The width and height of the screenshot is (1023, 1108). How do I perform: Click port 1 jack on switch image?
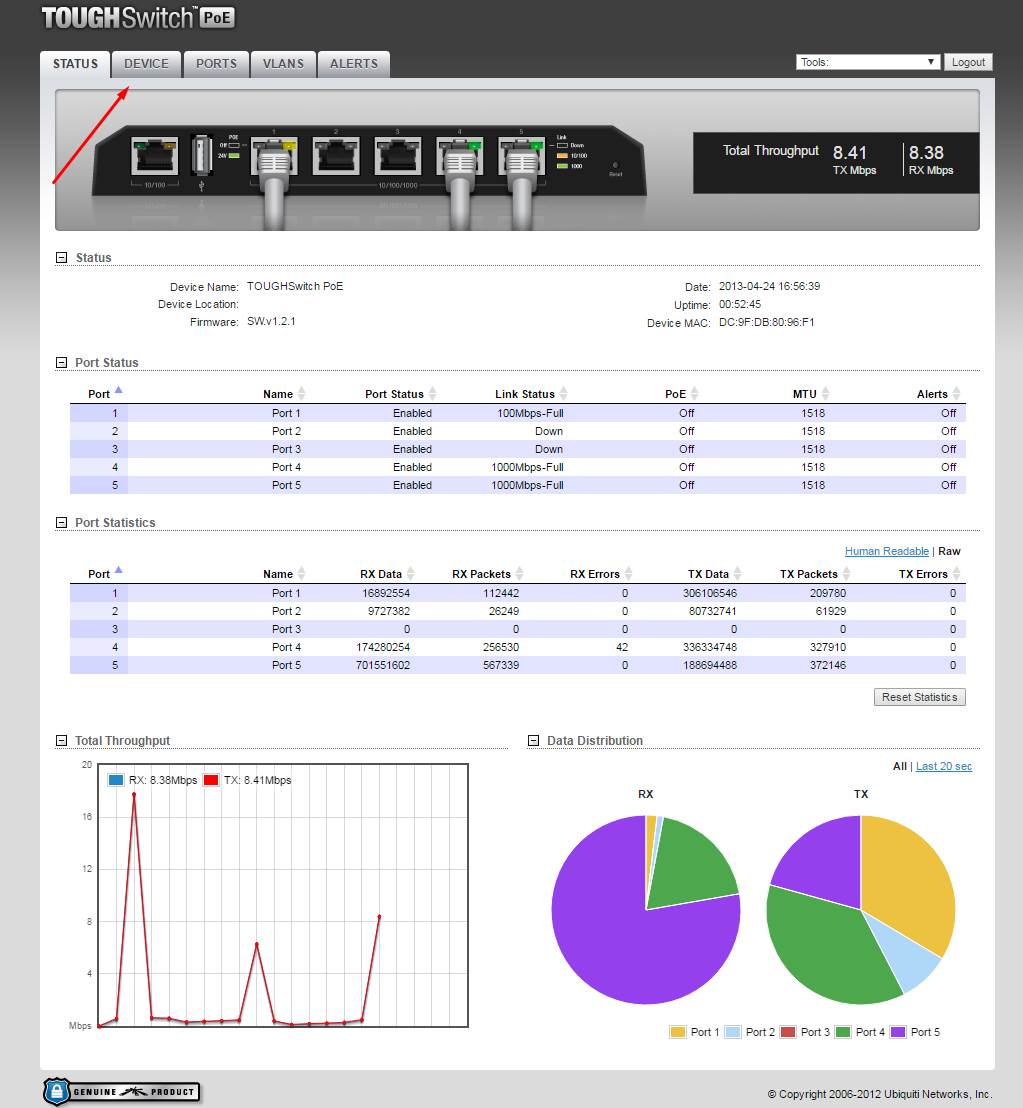coord(274,155)
